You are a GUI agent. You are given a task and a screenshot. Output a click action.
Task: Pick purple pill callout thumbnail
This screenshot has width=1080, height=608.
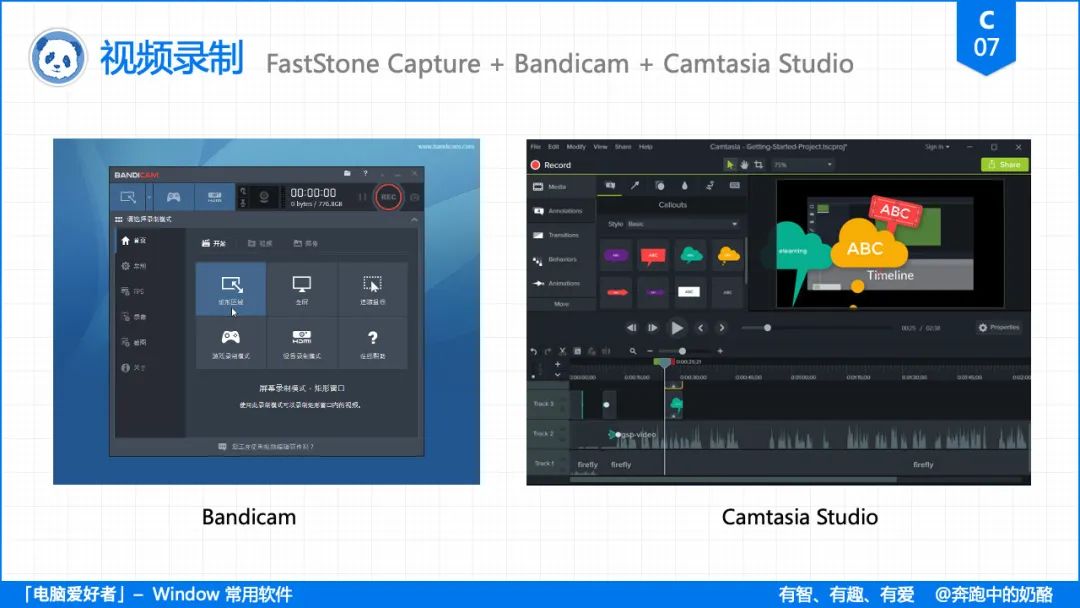[616, 255]
